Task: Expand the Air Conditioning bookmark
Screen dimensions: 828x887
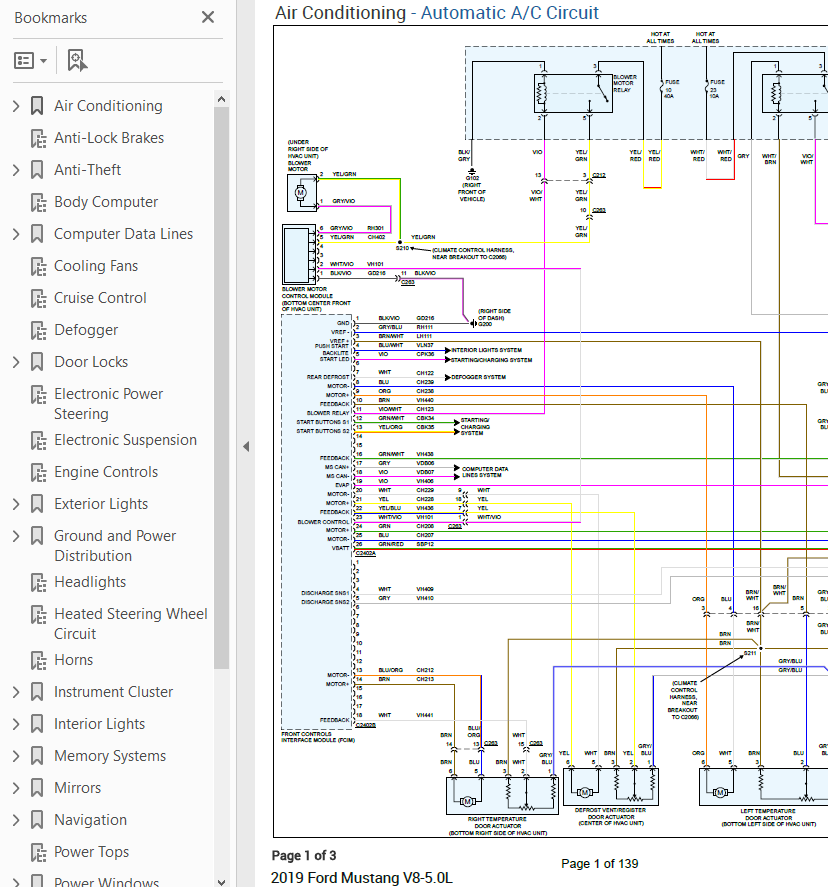Action: (x=15, y=106)
